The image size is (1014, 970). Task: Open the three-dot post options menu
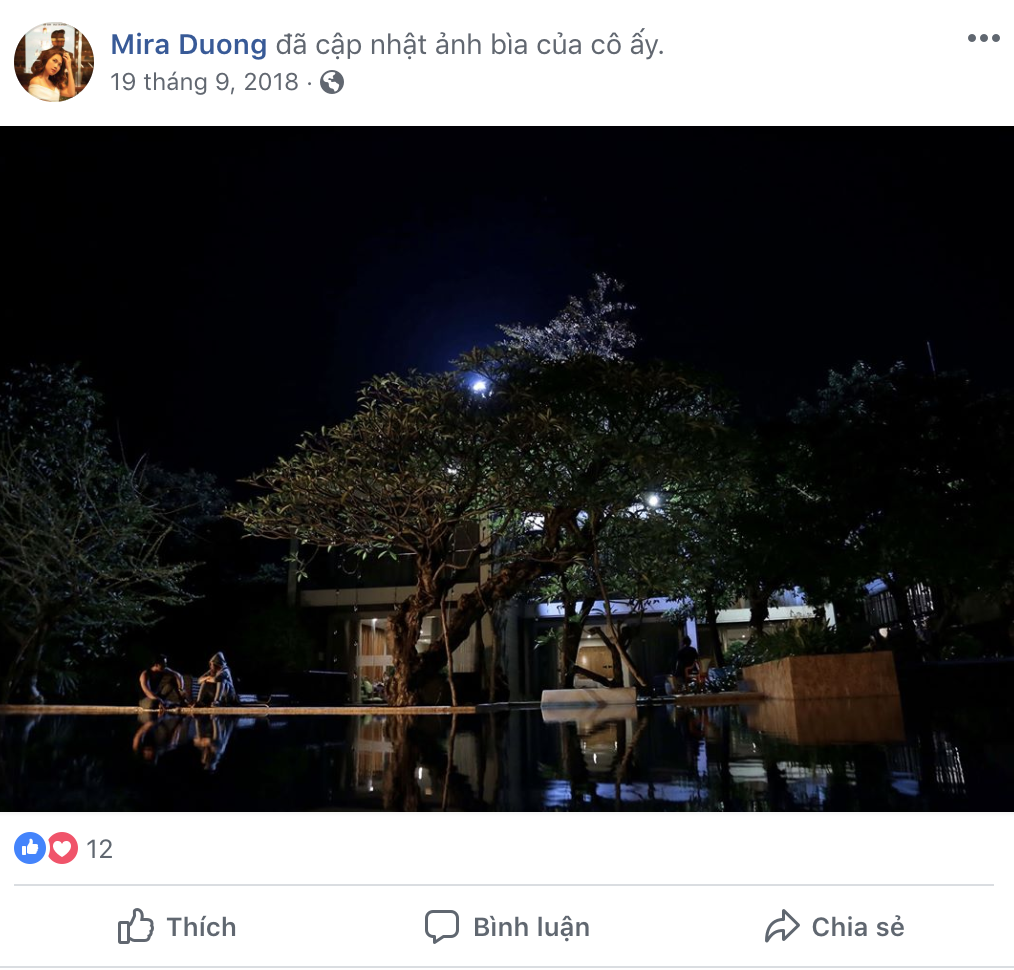984,38
